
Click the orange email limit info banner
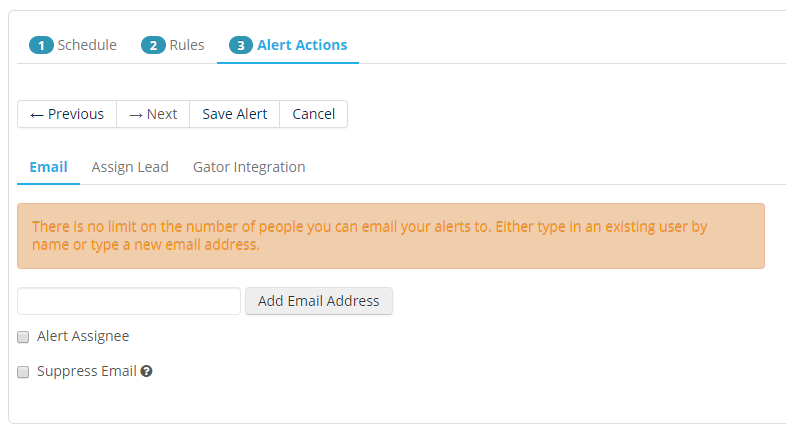(390, 236)
